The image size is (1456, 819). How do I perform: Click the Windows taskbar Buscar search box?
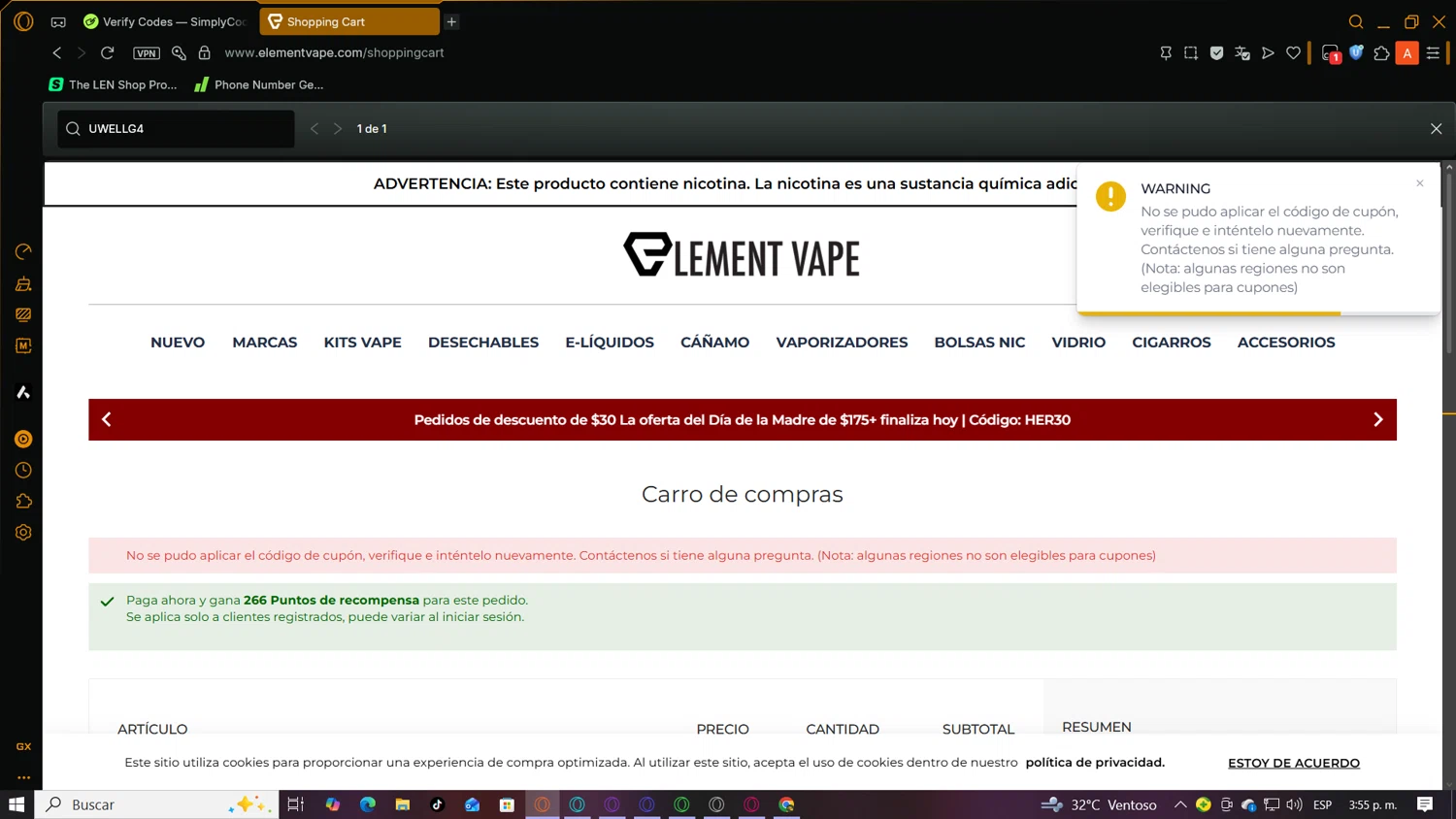pos(157,804)
